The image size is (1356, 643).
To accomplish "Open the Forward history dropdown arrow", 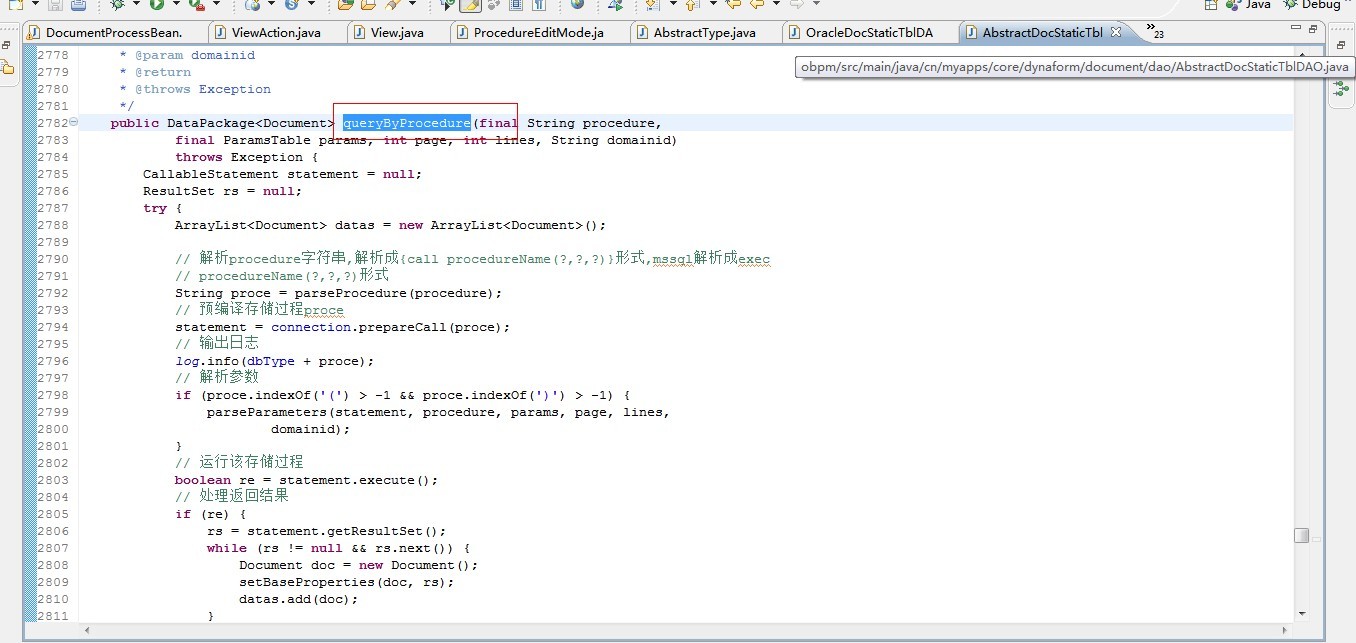I will pyautogui.click(x=817, y=4).
